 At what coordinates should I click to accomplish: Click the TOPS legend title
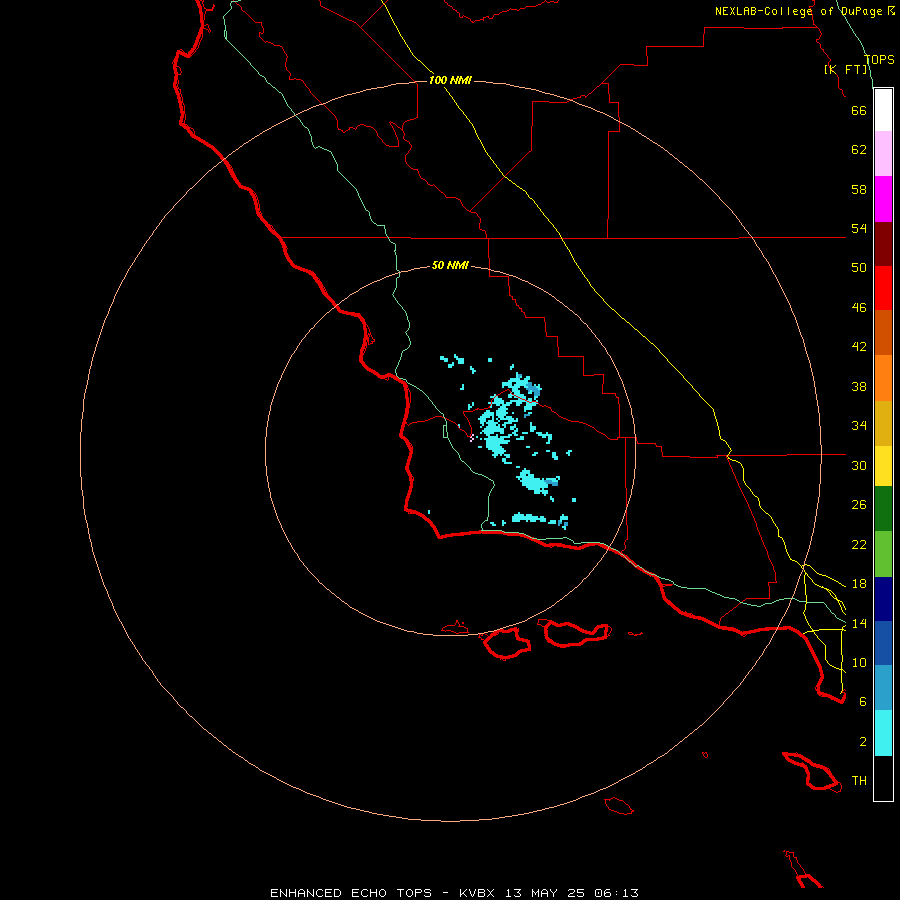pos(879,60)
